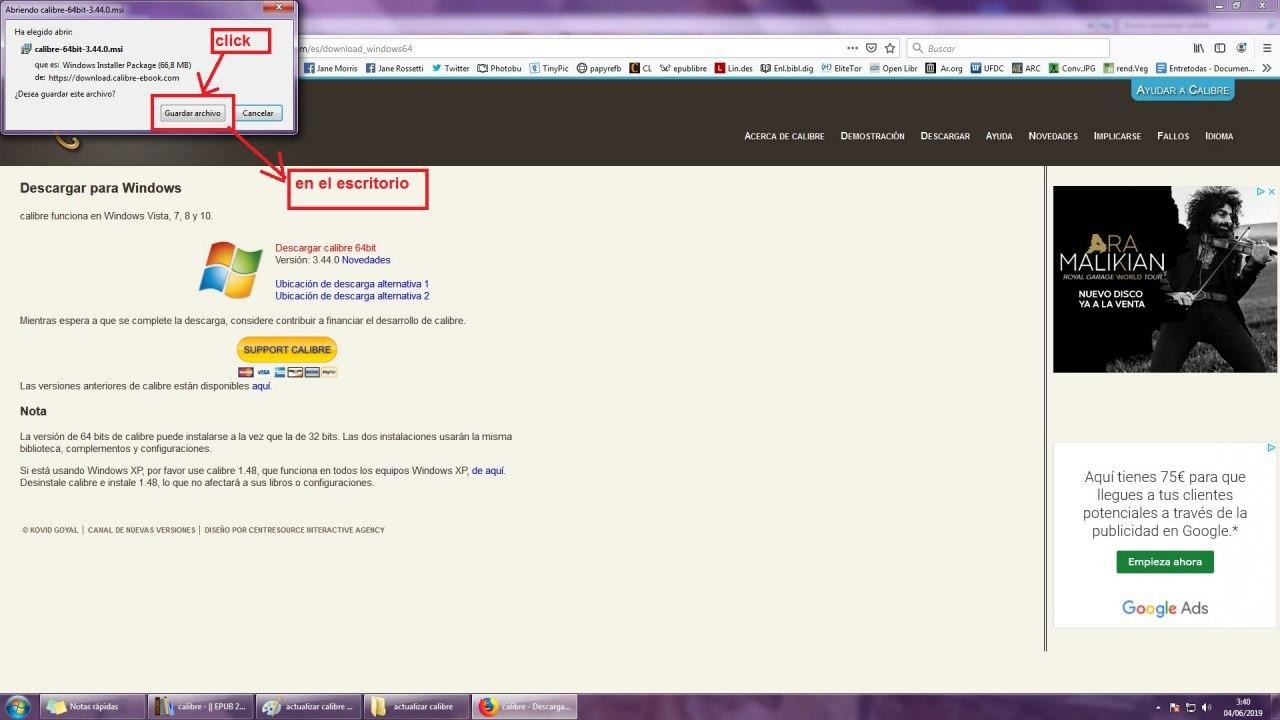
Task: Click Guardar archivo in the download dialog
Action: [193, 113]
